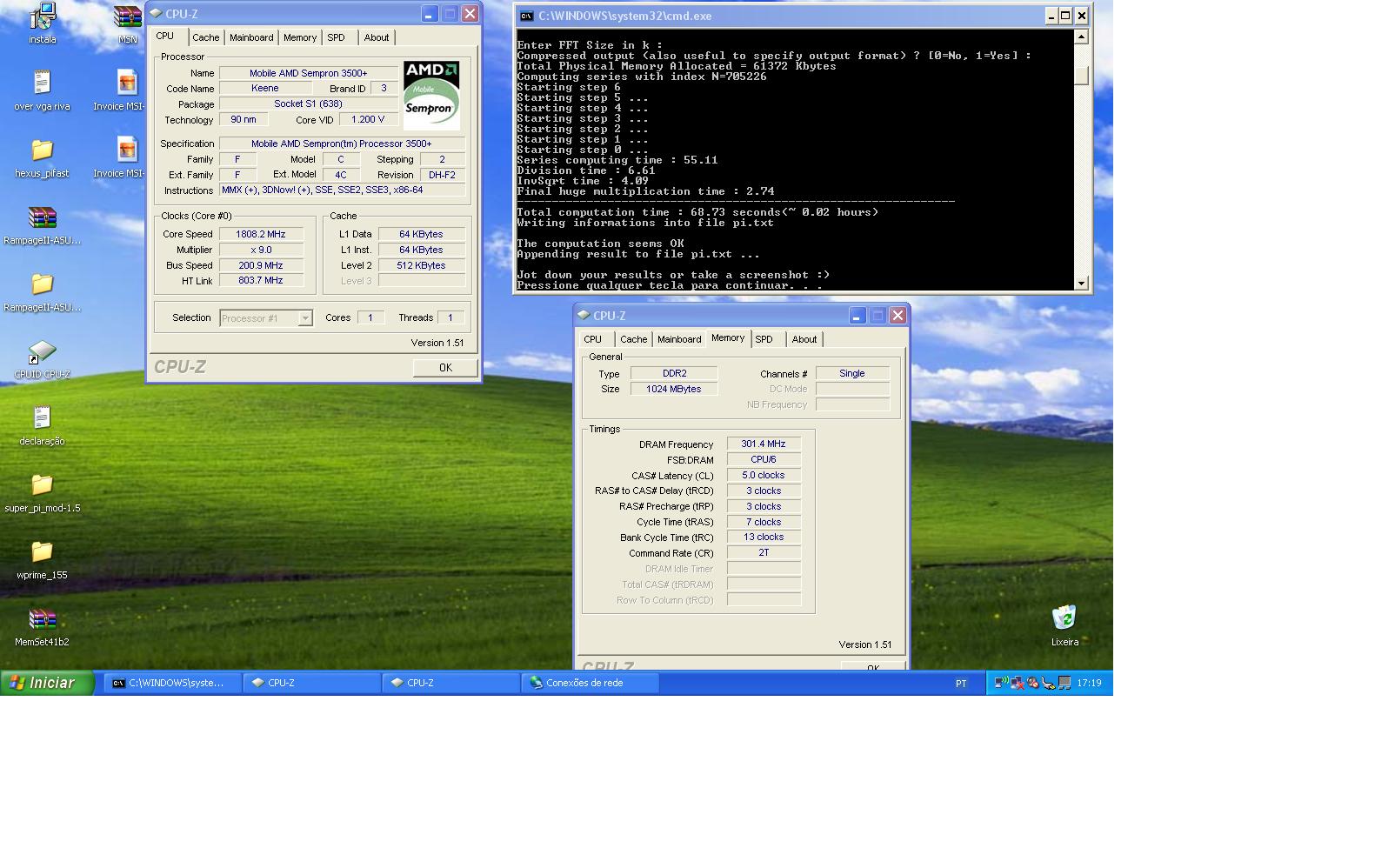The image size is (1388, 868).
Task: Click the HT Link value 803.7 MHz
Action: [x=261, y=280]
